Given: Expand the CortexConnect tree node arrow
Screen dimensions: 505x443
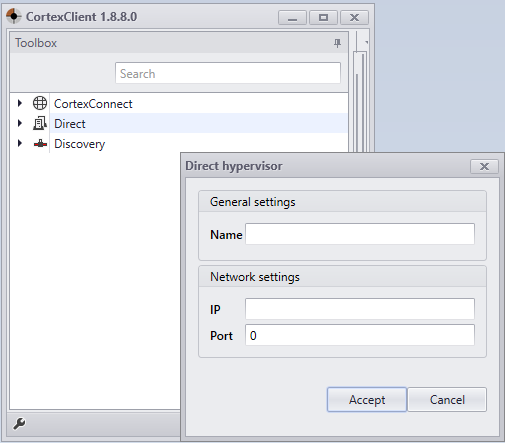Looking at the screenshot, I should click(20, 103).
